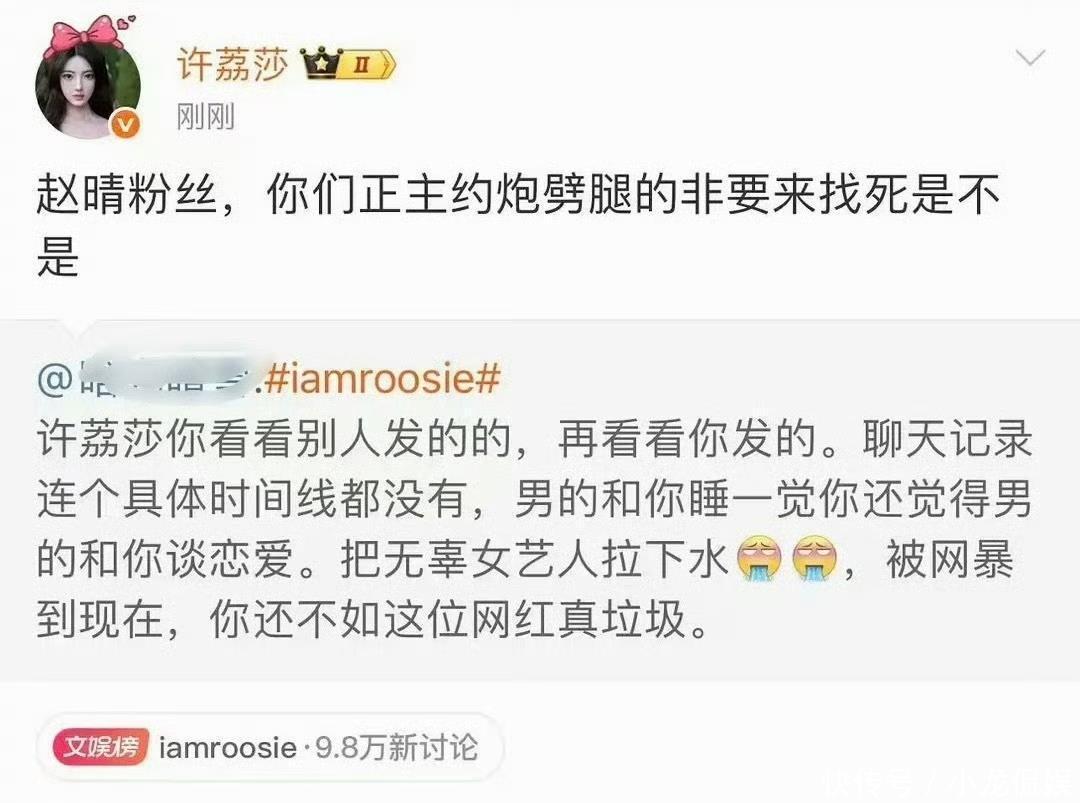
Task: Click the orange V verified badge
Action: [125, 125]
